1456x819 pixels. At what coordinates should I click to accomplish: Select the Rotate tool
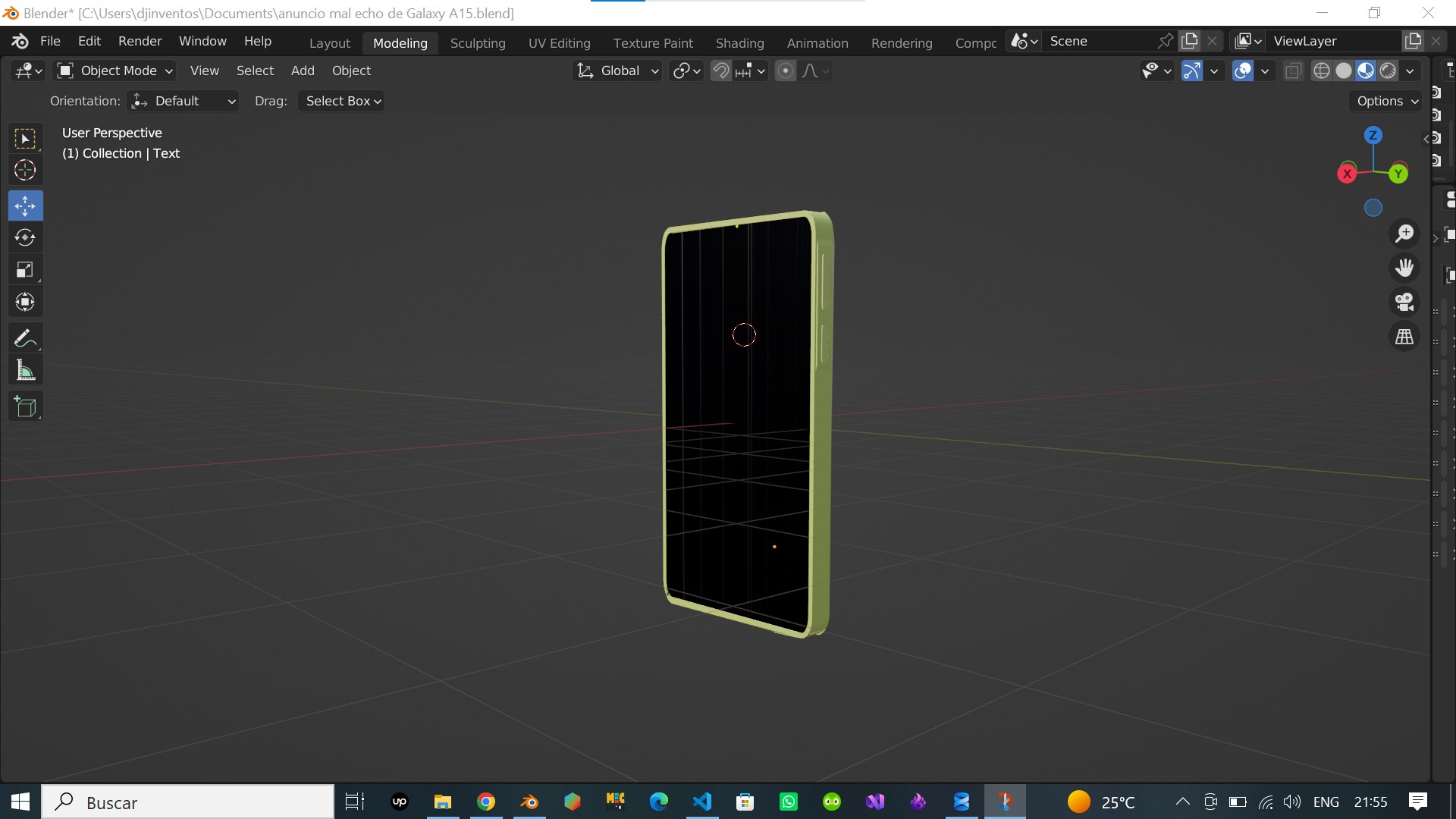tap(25, 238)
